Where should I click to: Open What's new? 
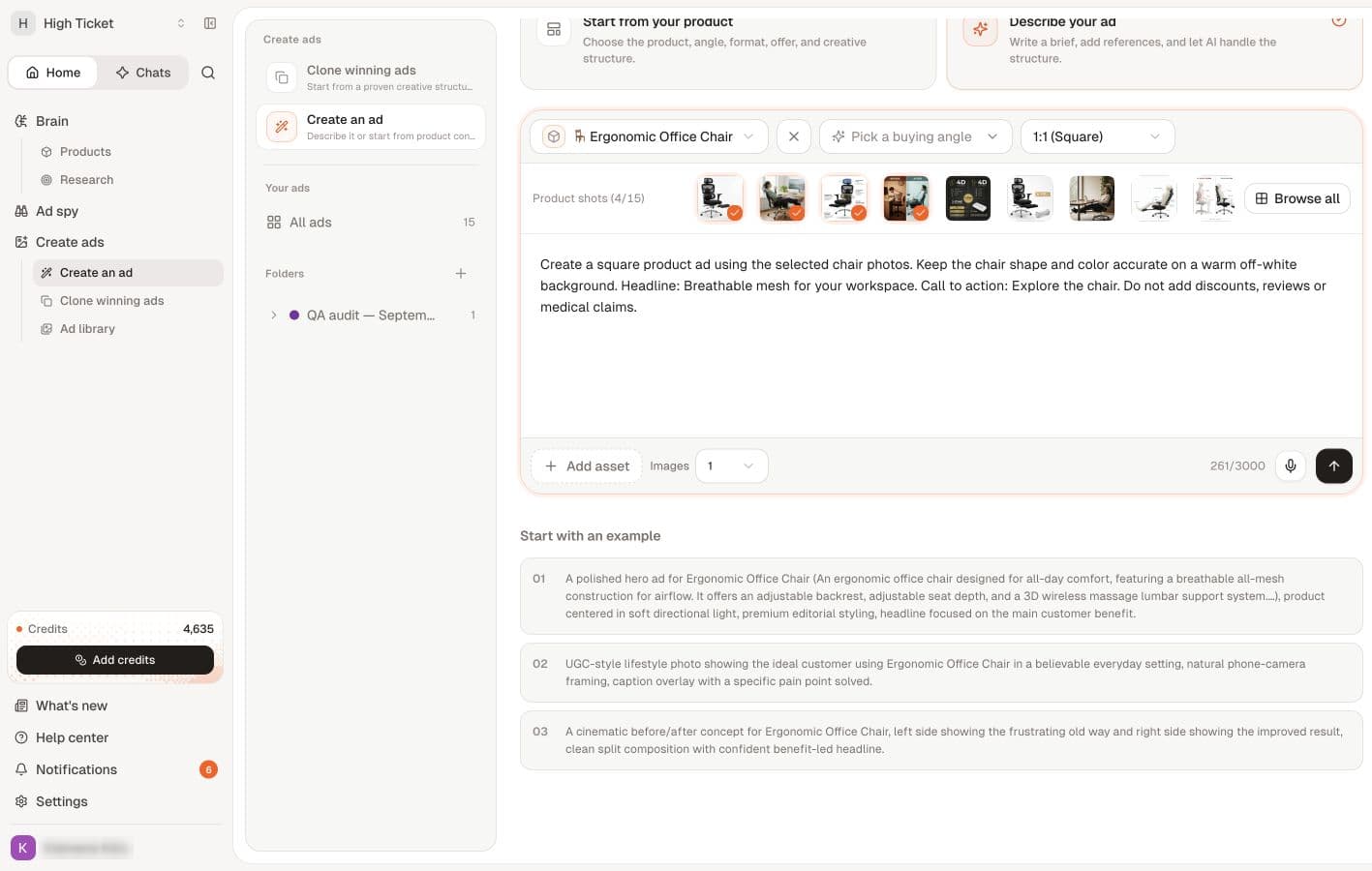coord(116,706)
